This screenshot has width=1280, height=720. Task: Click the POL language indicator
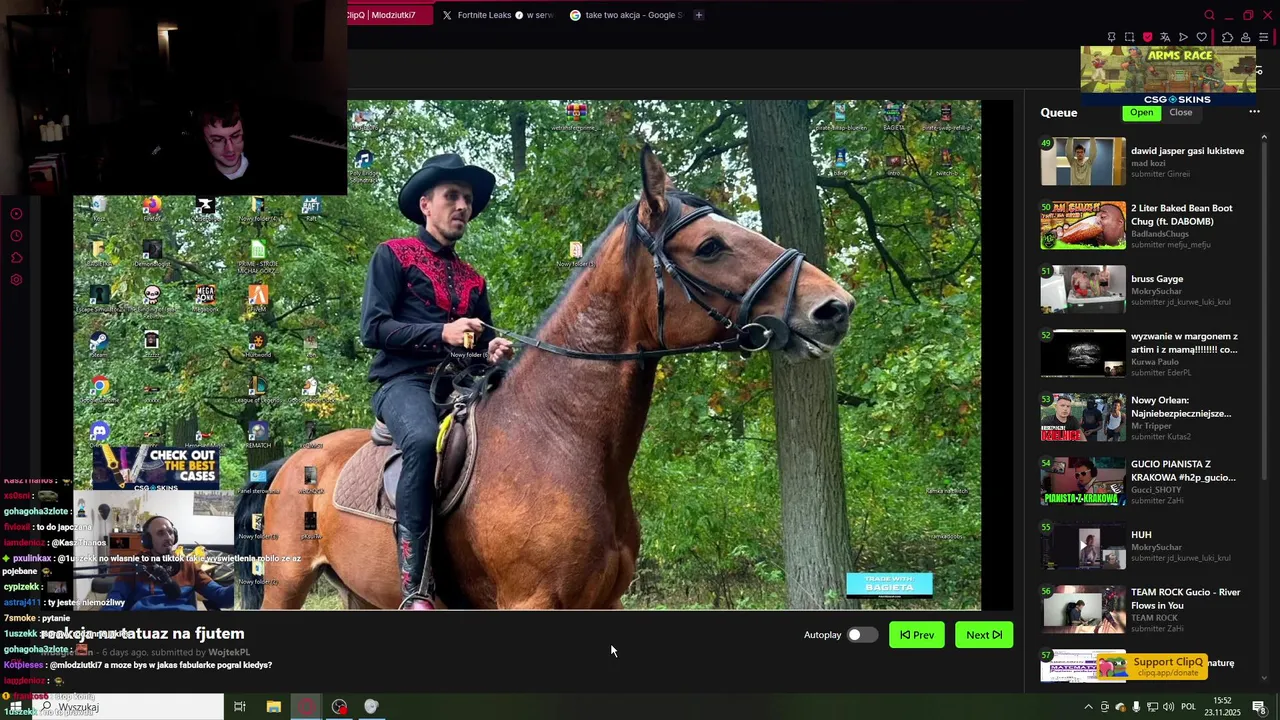pyautogui.click(x=1189, y=707)
